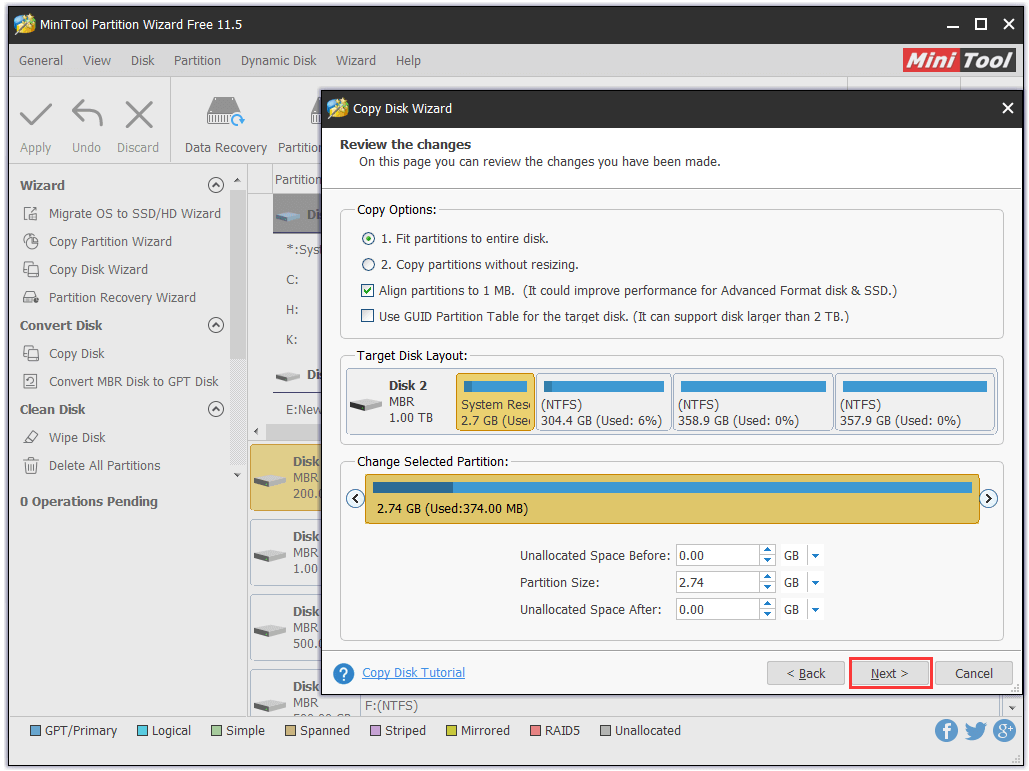
Task: Open unit dropdown for Unallocated Space After
Action: point(815,610)
